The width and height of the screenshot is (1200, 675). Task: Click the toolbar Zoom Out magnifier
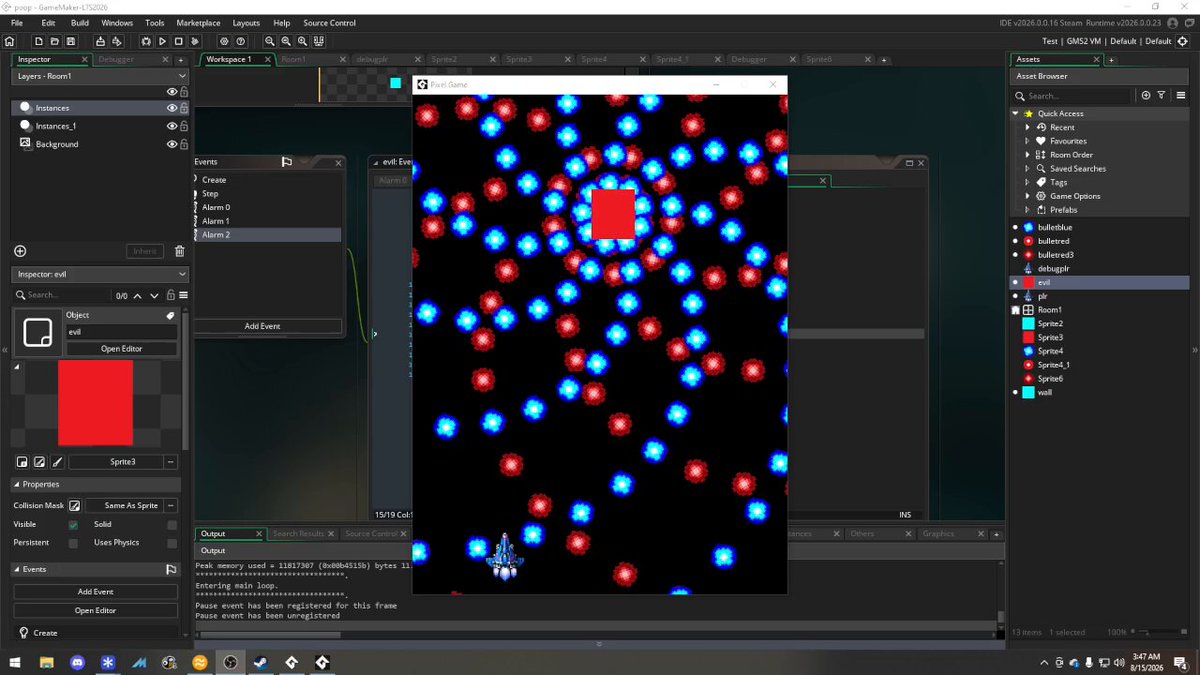[286, 42]
